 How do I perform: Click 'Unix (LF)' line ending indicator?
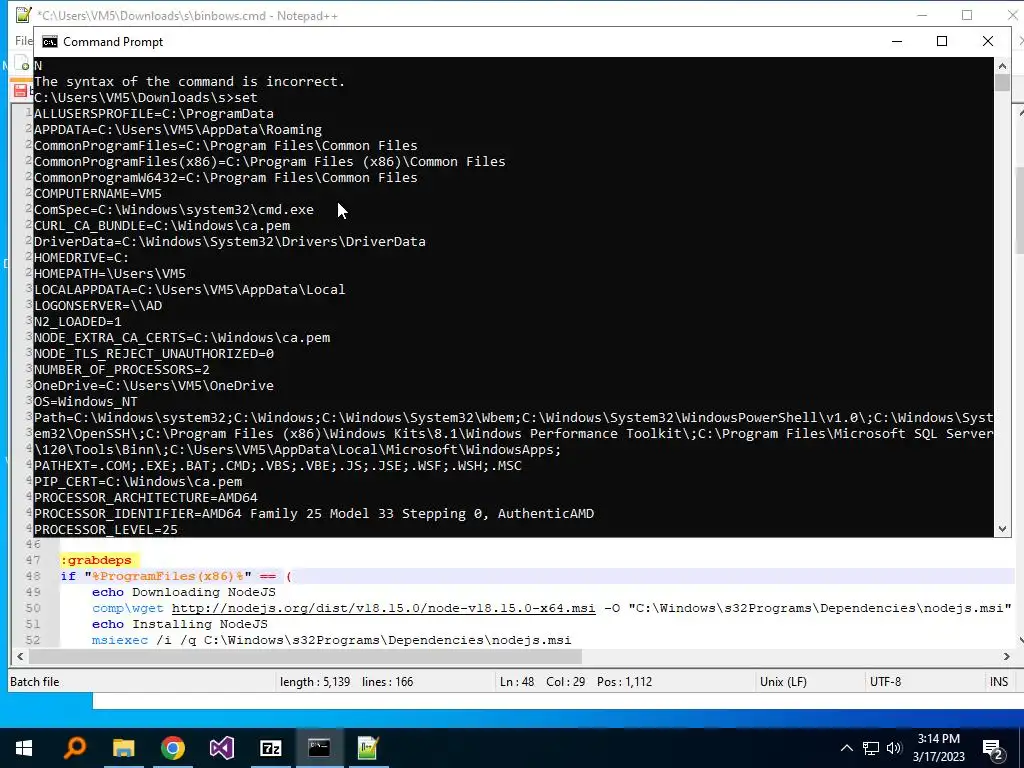783,682
